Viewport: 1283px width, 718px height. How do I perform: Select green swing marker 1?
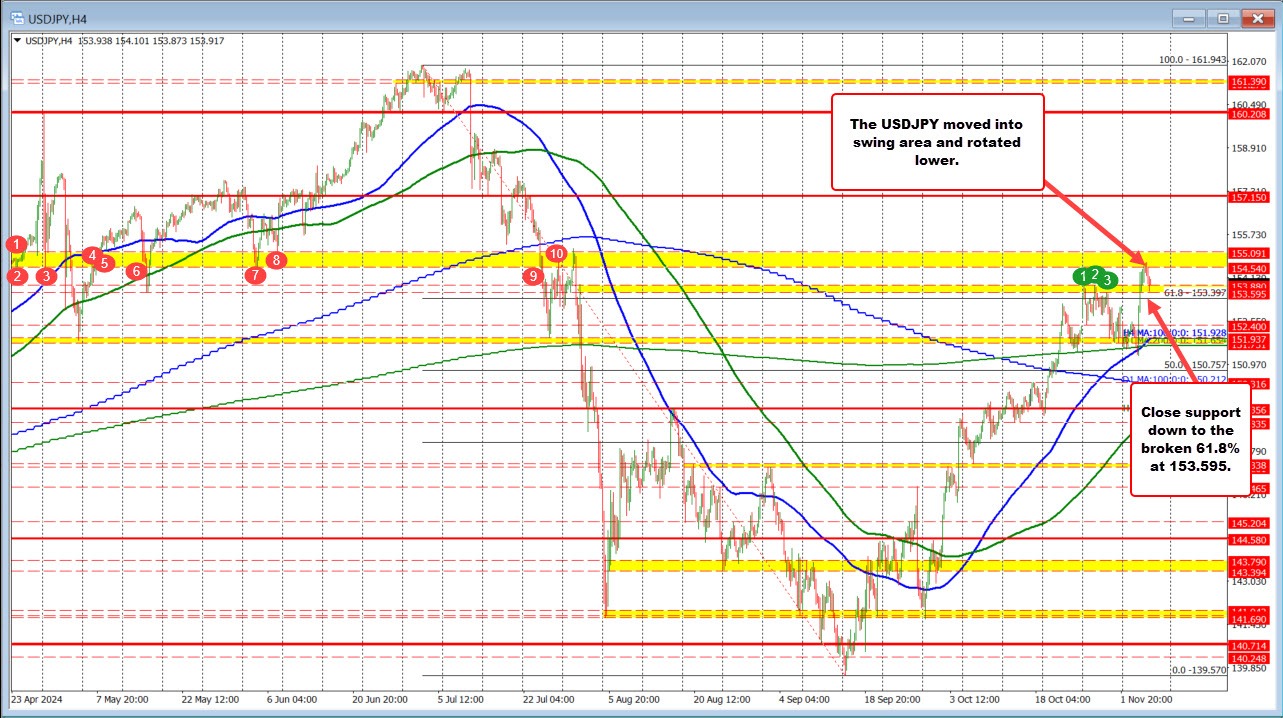pyautogui.click(x=1084, y=277)
